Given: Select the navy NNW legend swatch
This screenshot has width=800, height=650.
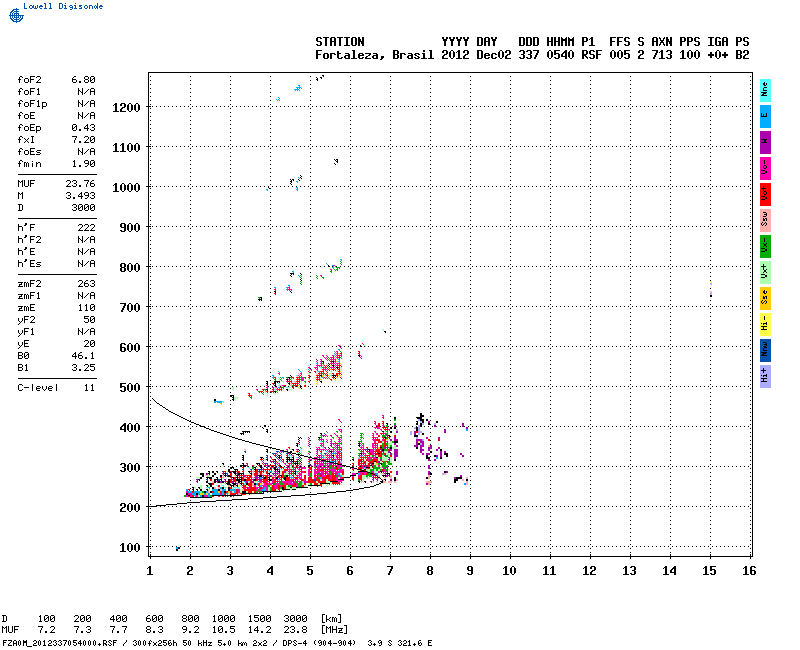Looking at the screenshot, I should pos(765,351).
